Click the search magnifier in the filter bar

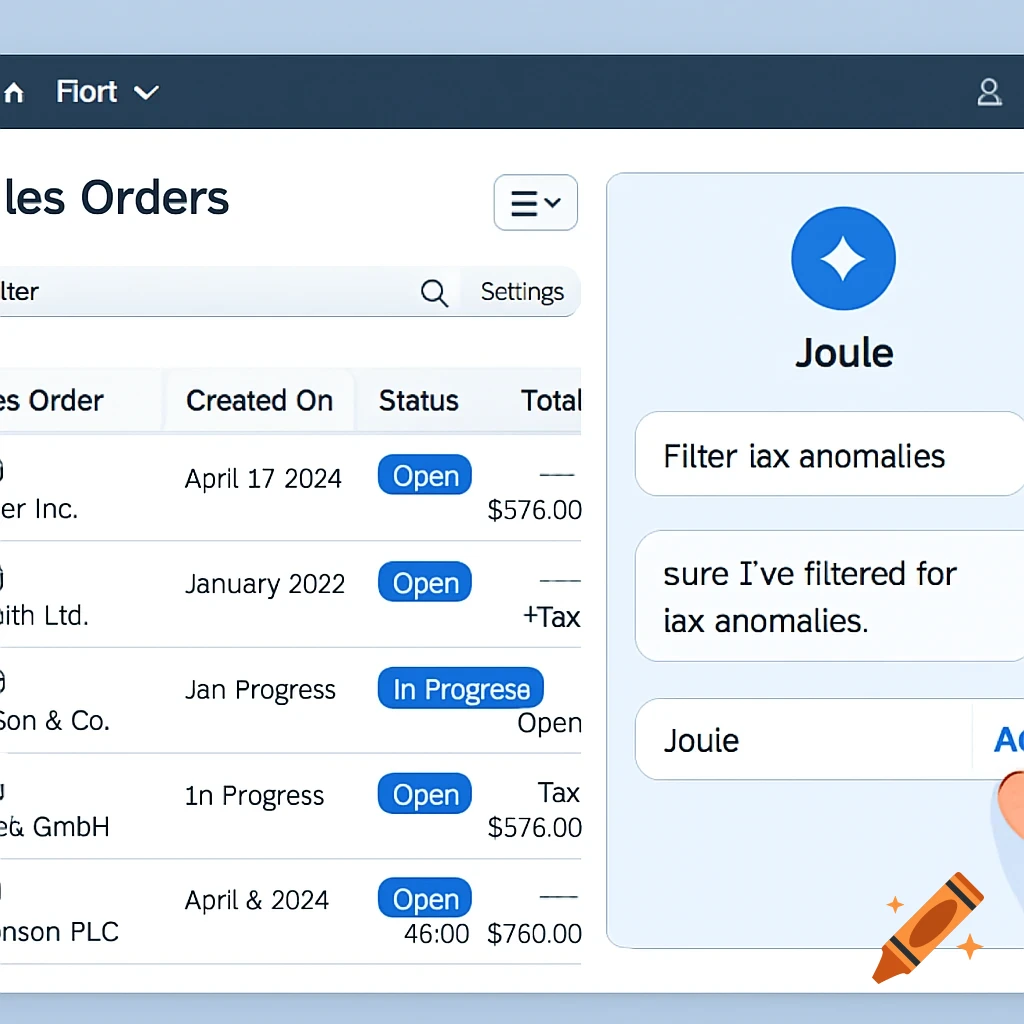tap(434, 292)
